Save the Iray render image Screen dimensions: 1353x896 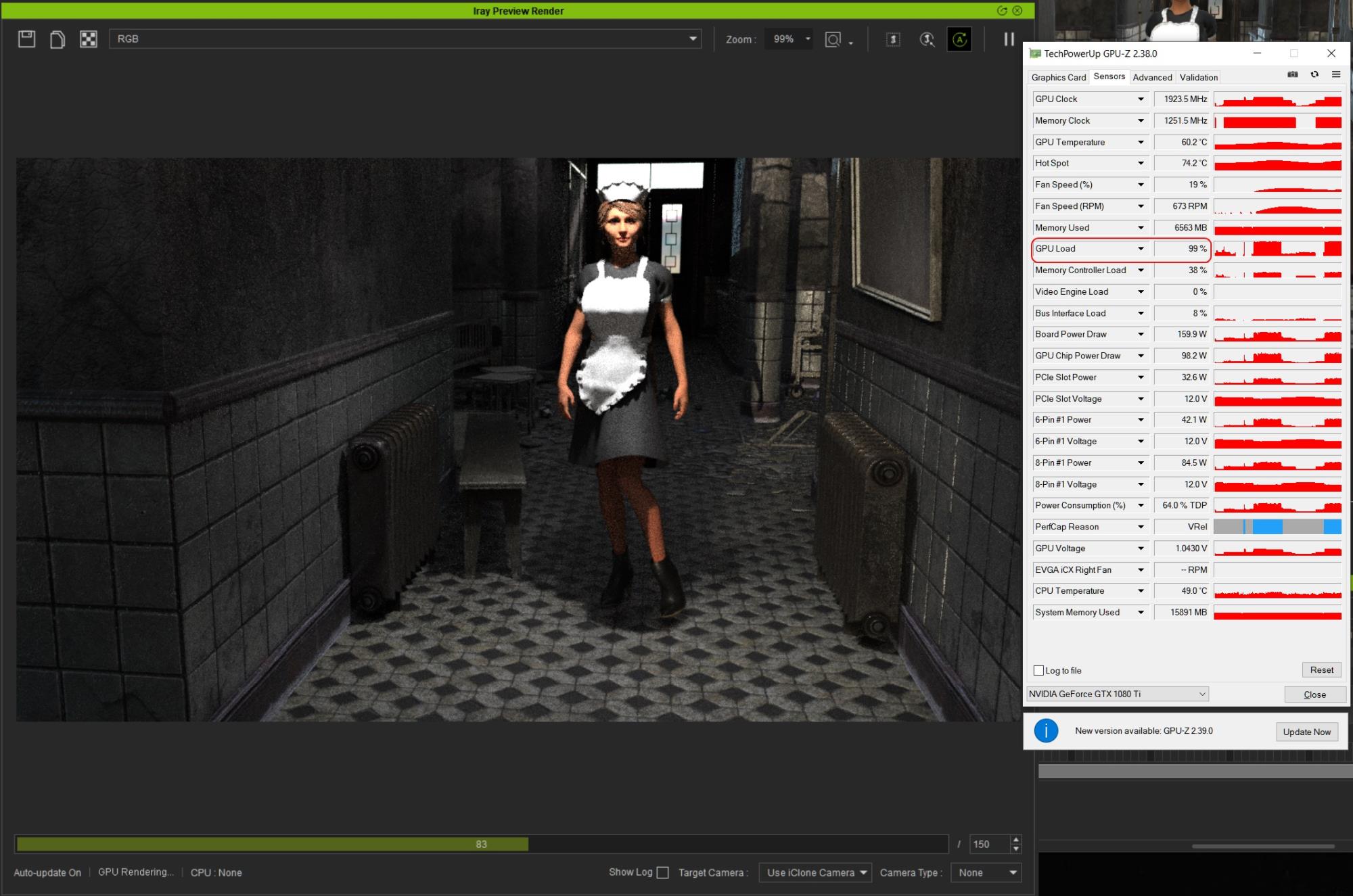coord(26,39)
